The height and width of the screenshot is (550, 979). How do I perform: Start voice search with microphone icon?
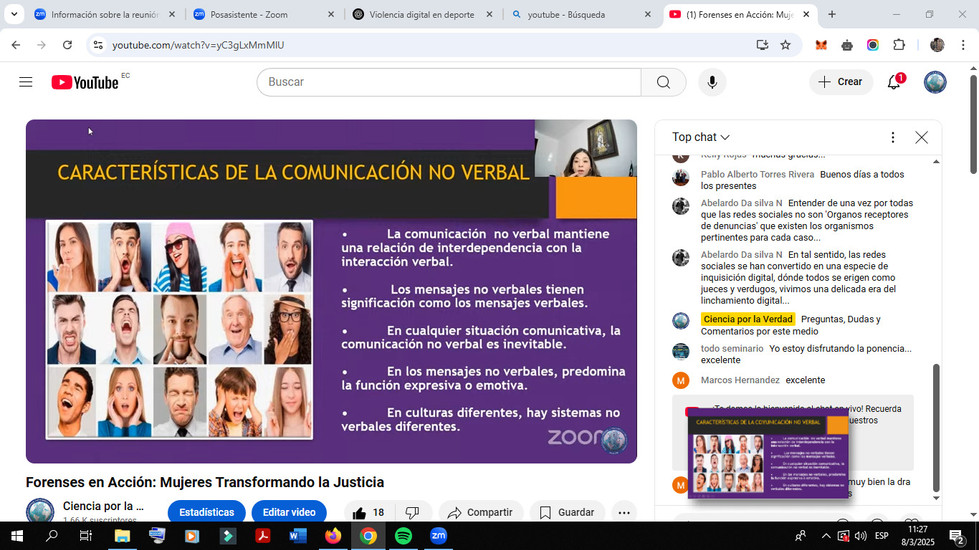pos(712,82)
